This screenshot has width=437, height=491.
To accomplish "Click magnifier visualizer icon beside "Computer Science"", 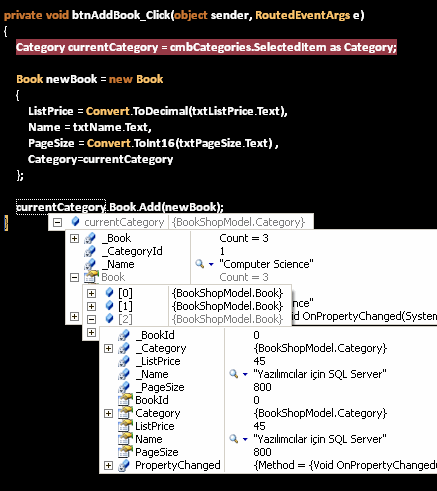I will coord(200,264).
